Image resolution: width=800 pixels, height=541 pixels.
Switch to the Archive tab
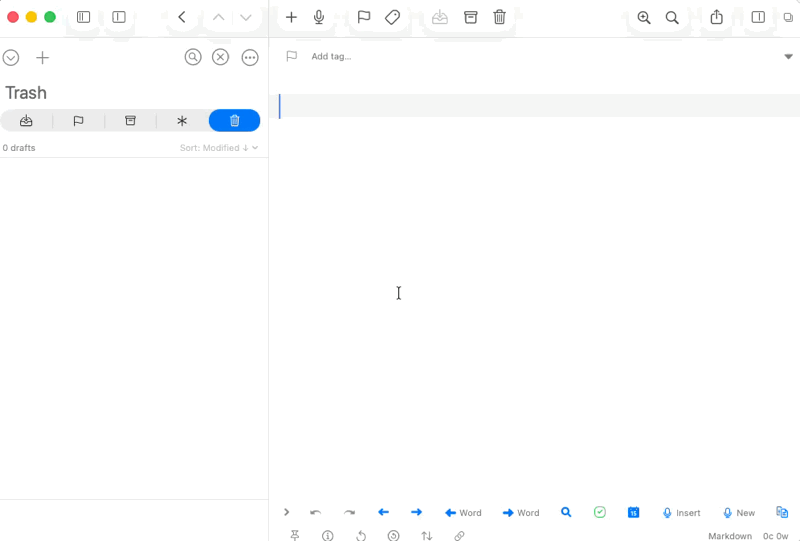(x=130, y=121)
